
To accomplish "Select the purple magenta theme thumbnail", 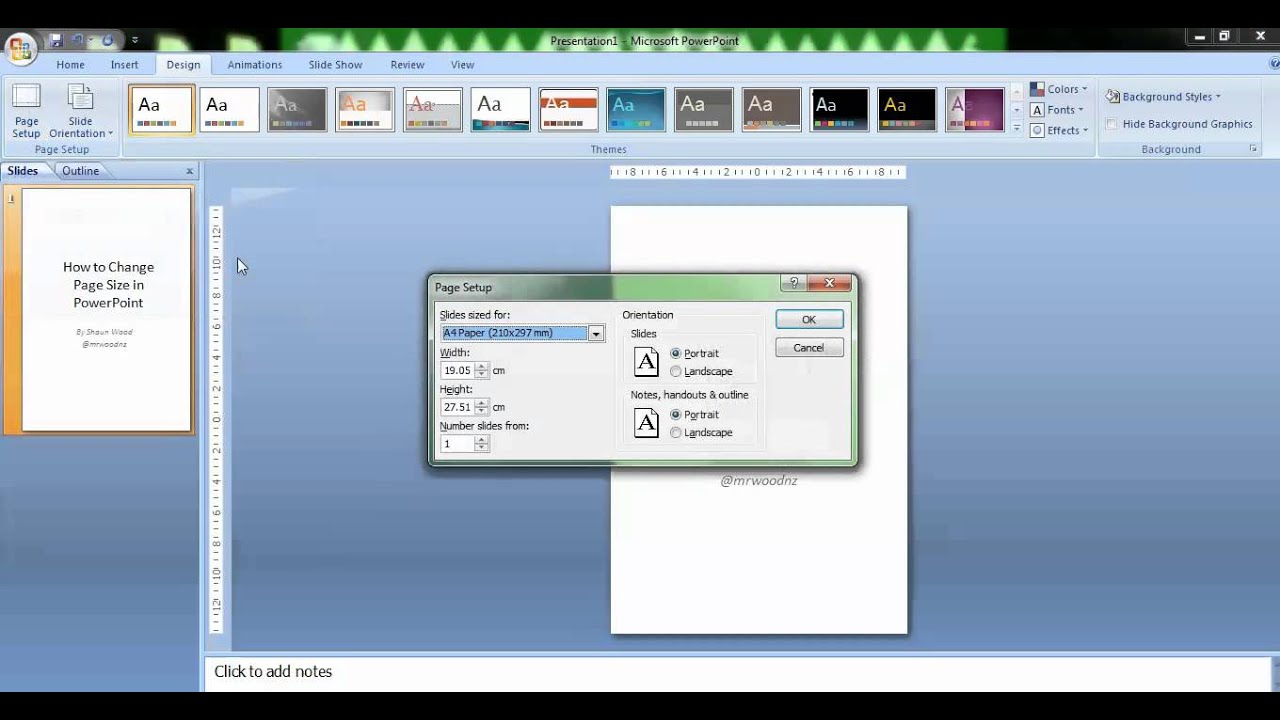I will tap(975, 110).
